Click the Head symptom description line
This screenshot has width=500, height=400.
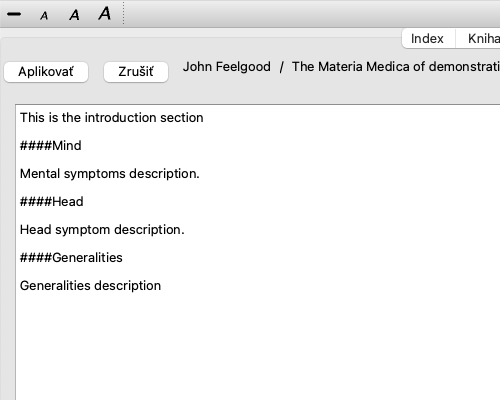pyautogui.click(x=102, y=230)
